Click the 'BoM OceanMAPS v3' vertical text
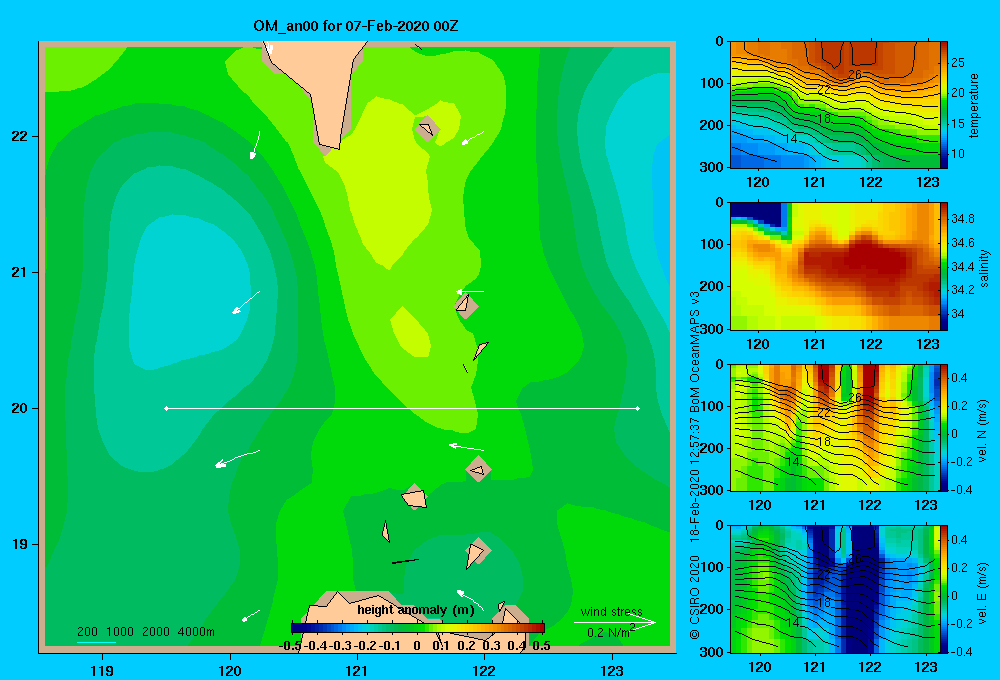 [x=695, y=350]
